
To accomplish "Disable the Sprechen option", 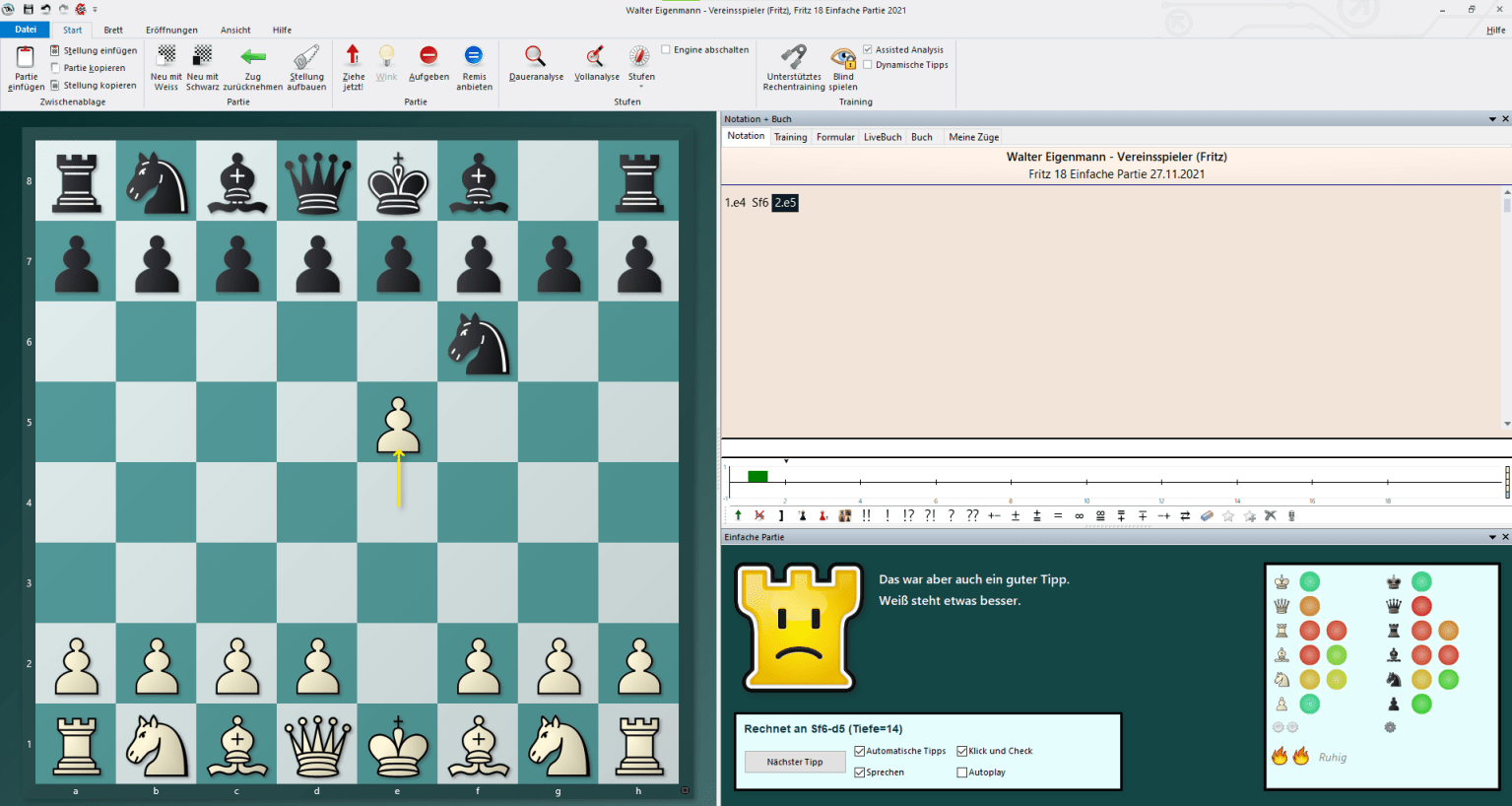I will point(859,772).
